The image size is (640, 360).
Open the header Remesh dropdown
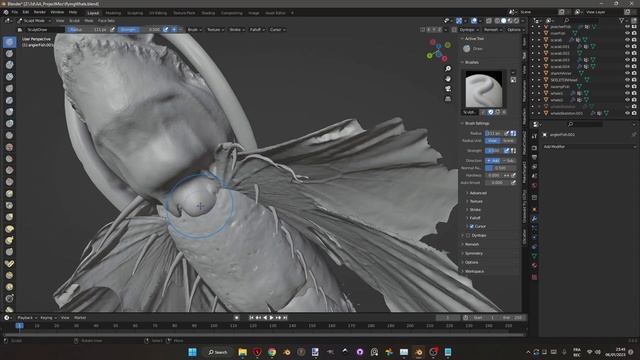click(492, 30)
